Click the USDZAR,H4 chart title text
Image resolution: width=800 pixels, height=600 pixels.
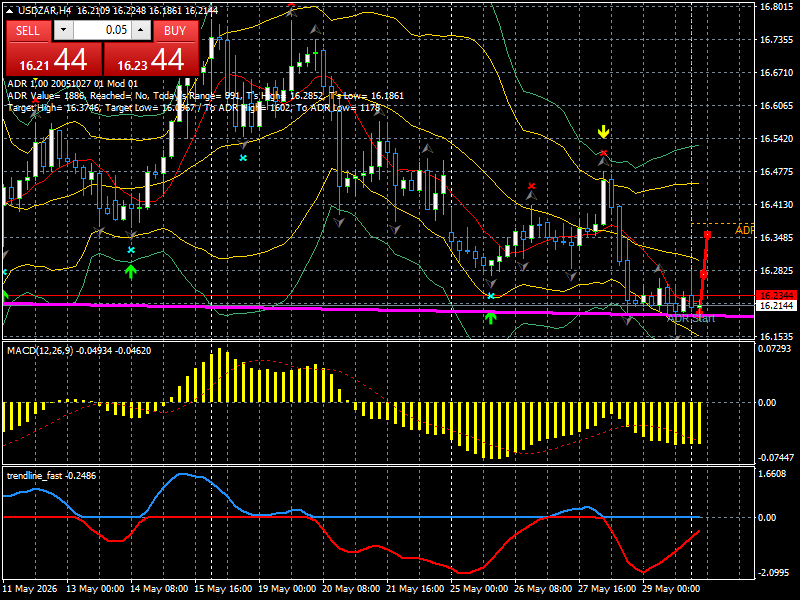[x=44, y=10]
